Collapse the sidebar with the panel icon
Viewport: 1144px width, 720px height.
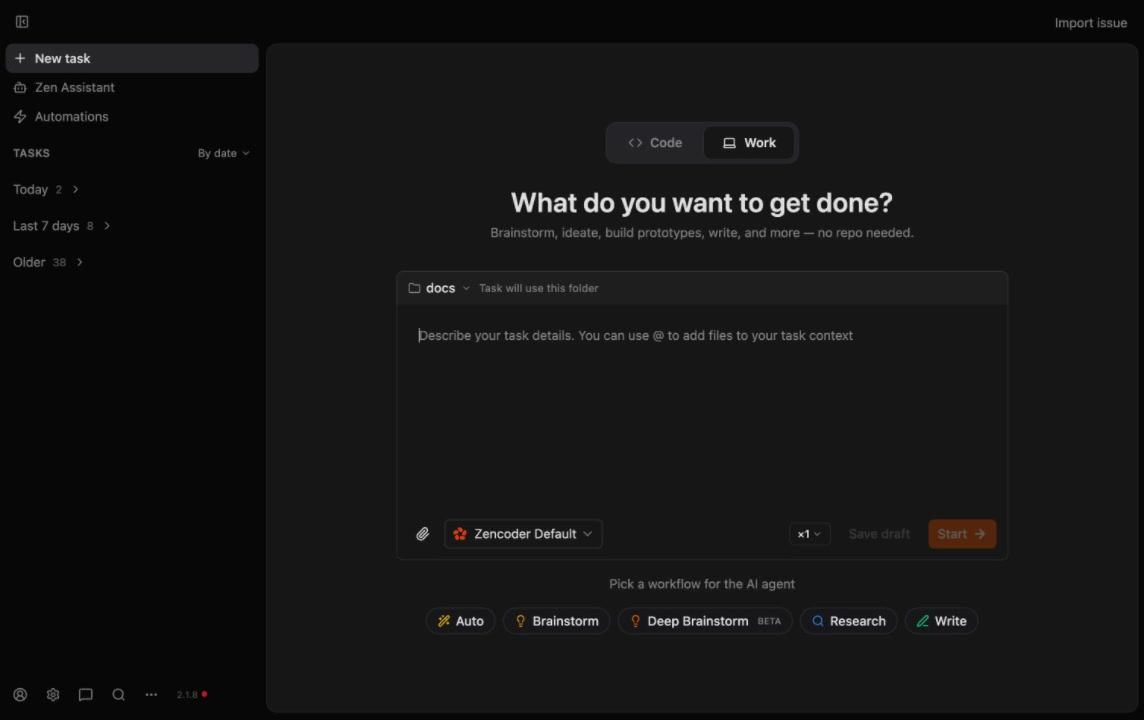click(x=22, y=22)
